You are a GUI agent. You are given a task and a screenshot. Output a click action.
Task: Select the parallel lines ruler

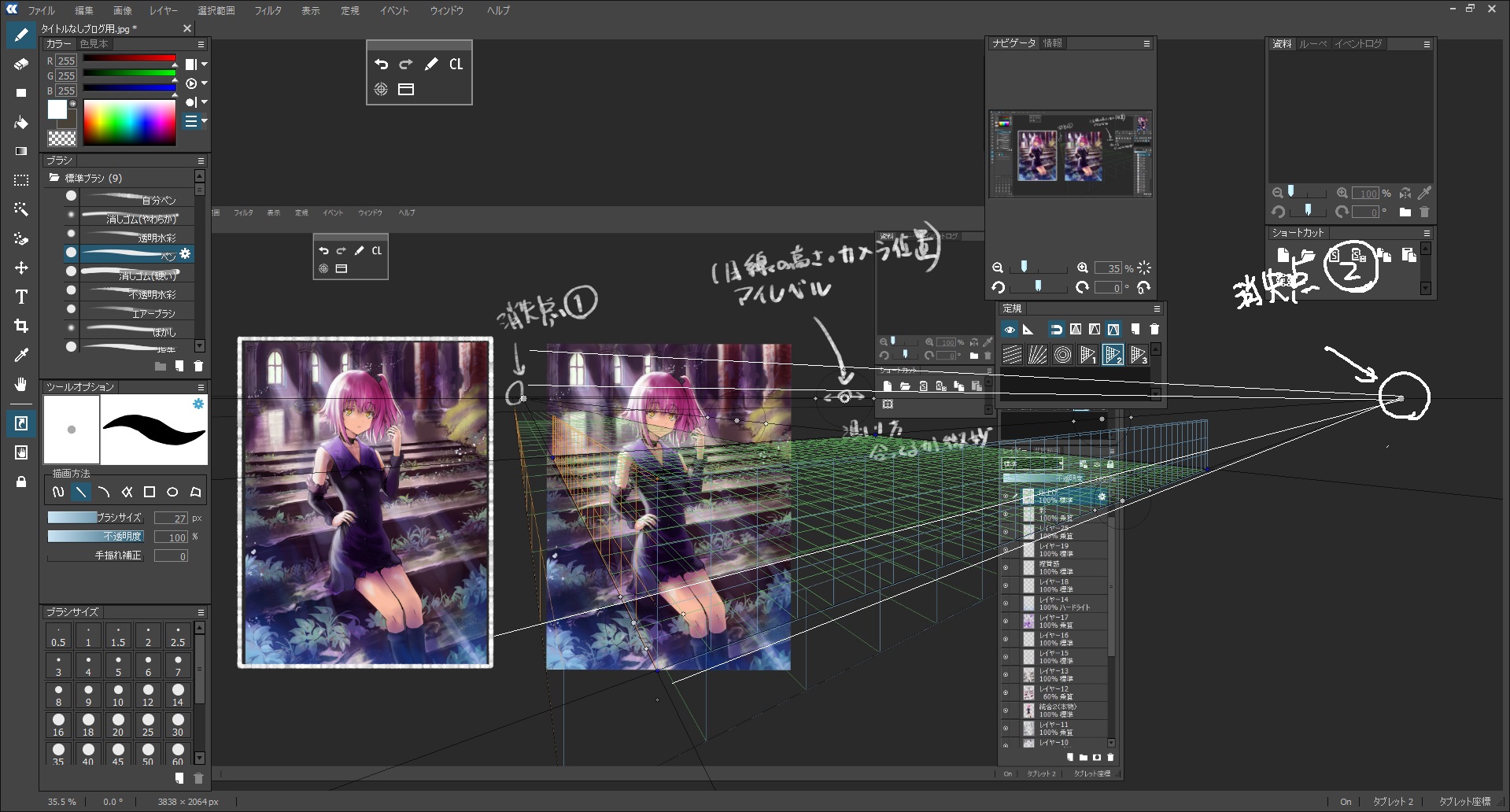point(1013,355)
